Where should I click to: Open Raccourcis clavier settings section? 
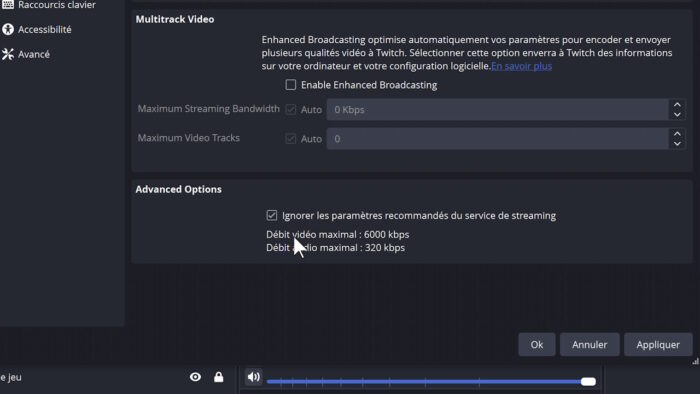point(57,5)
